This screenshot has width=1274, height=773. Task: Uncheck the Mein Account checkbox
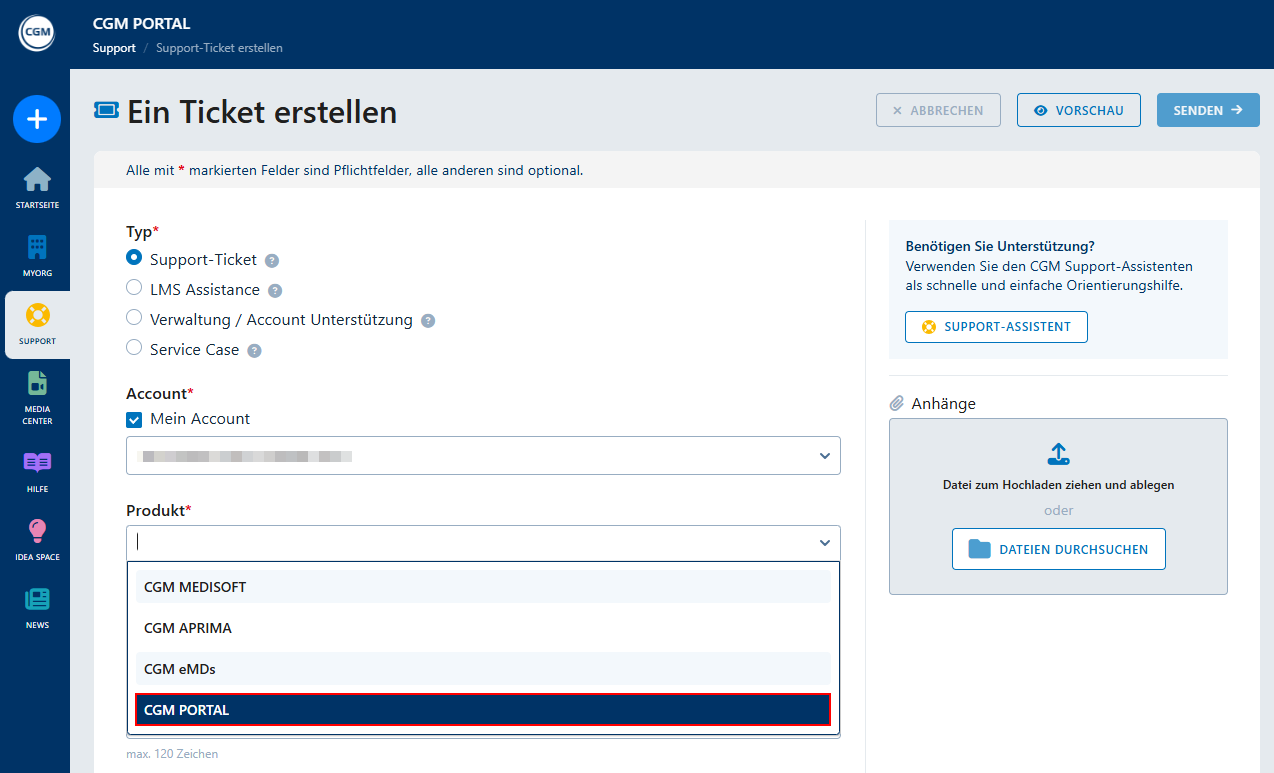click(134, 420)
